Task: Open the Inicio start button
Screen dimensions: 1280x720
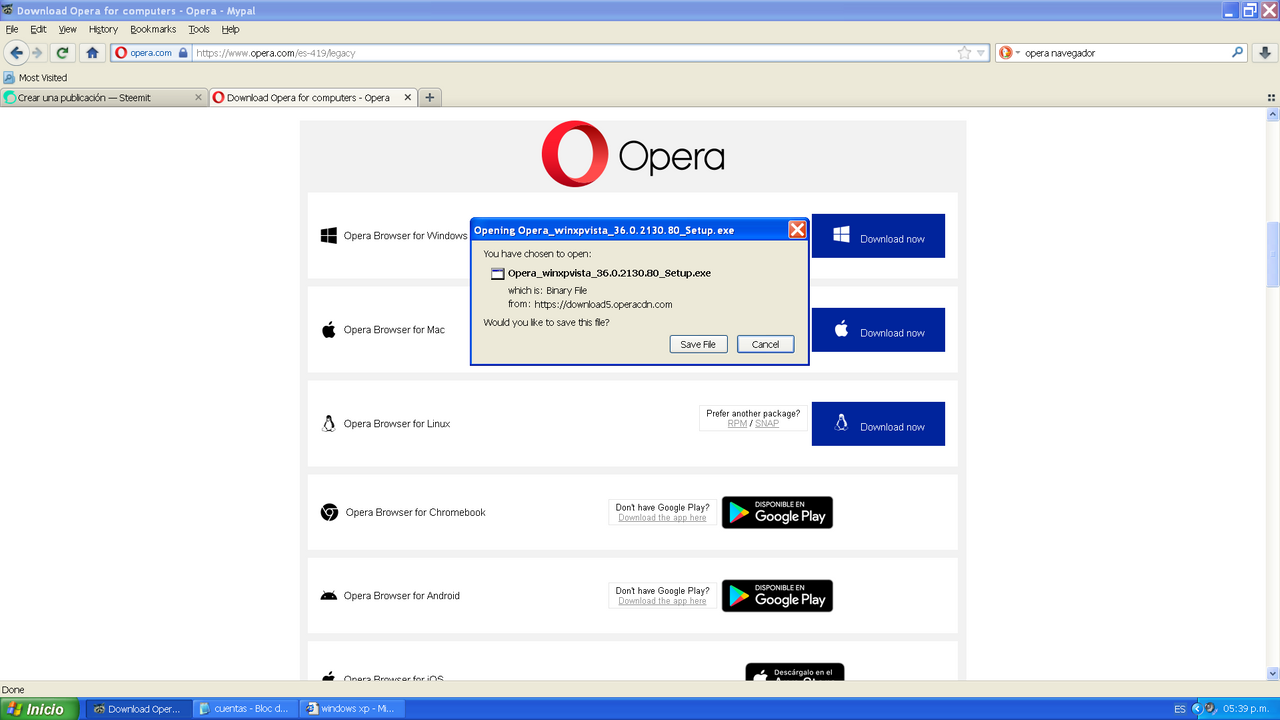Action: point(38,709)
